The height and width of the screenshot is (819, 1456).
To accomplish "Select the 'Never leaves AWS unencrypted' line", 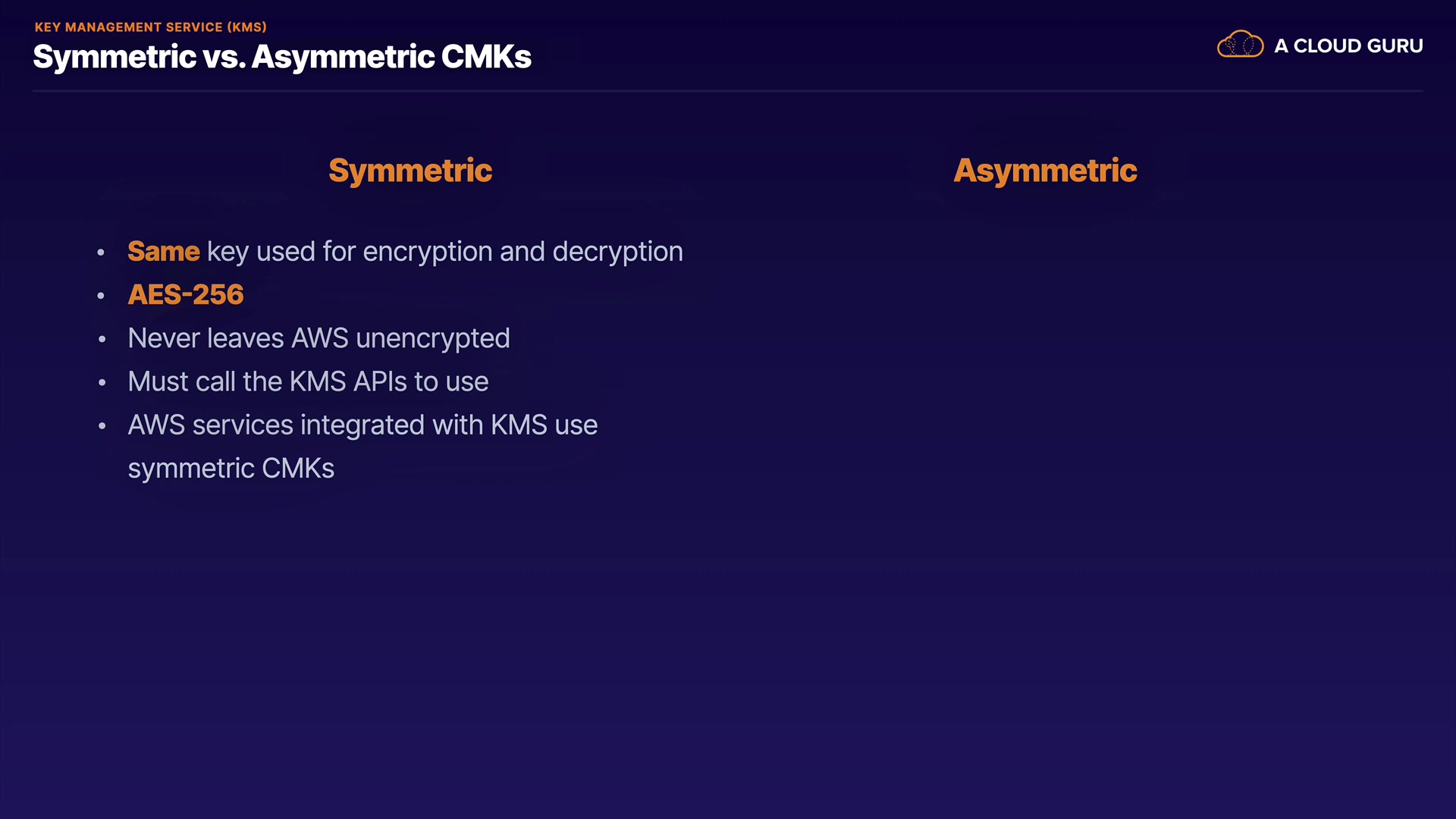I will tap(318, 338).
